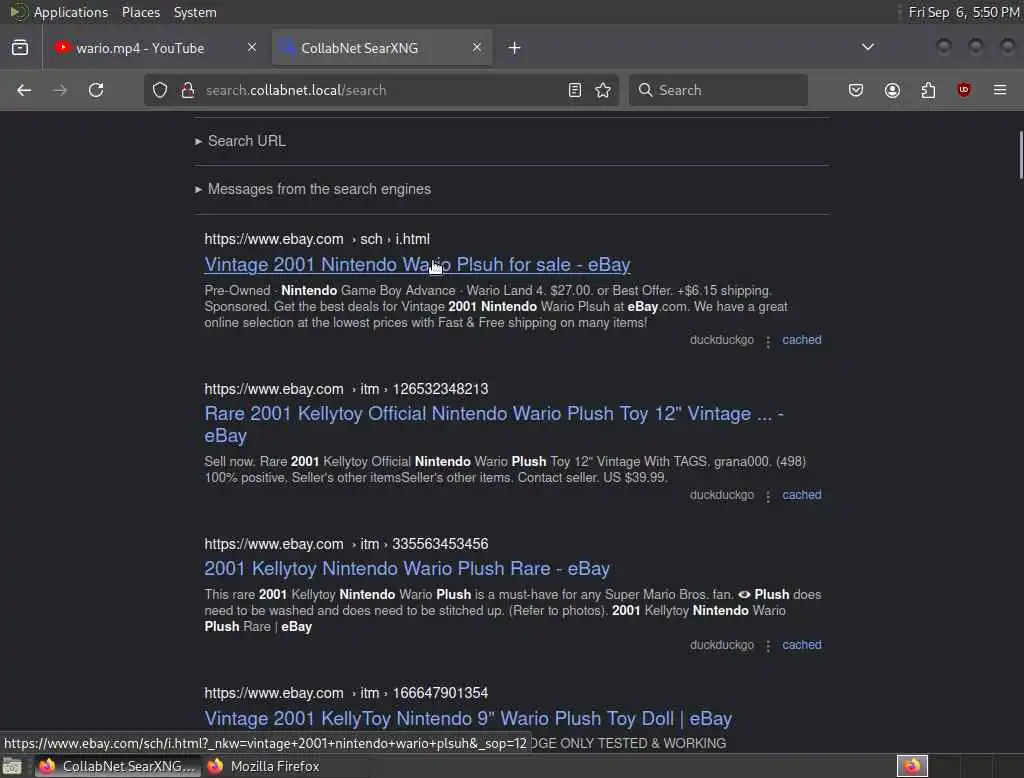This screenshot has height=778, width=1024.
Task: Focus the address bar showing search.collabnet.local/search
Action: (x=382, y=90)
